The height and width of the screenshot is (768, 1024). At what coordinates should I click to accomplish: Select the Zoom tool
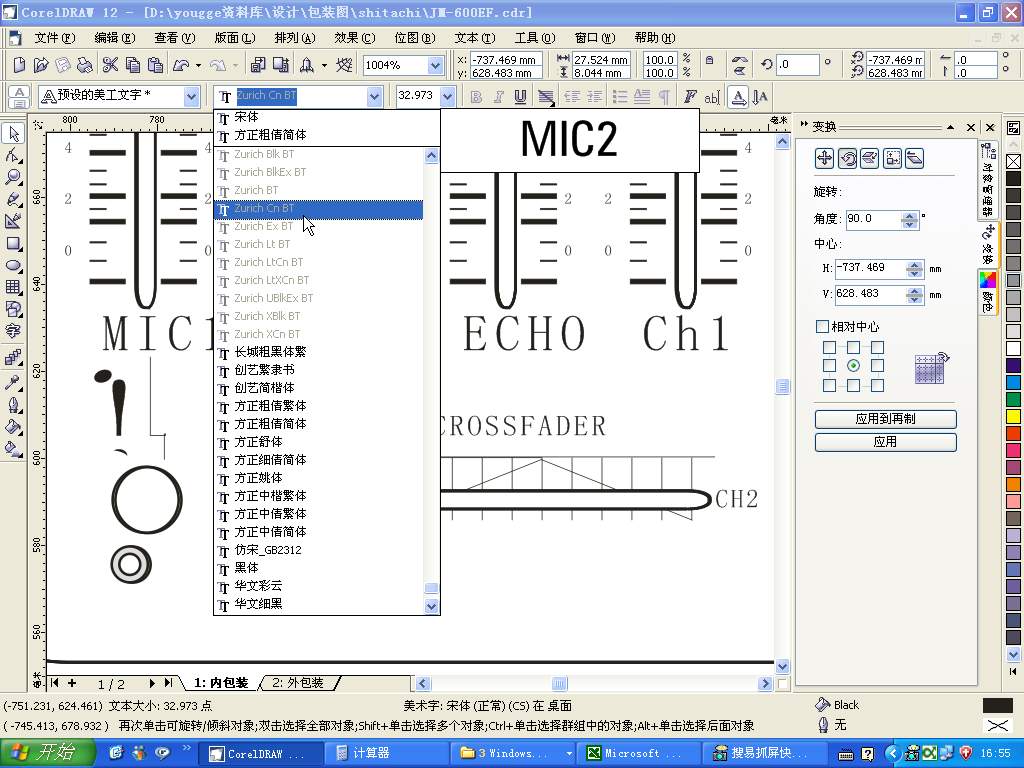point(13,177)
